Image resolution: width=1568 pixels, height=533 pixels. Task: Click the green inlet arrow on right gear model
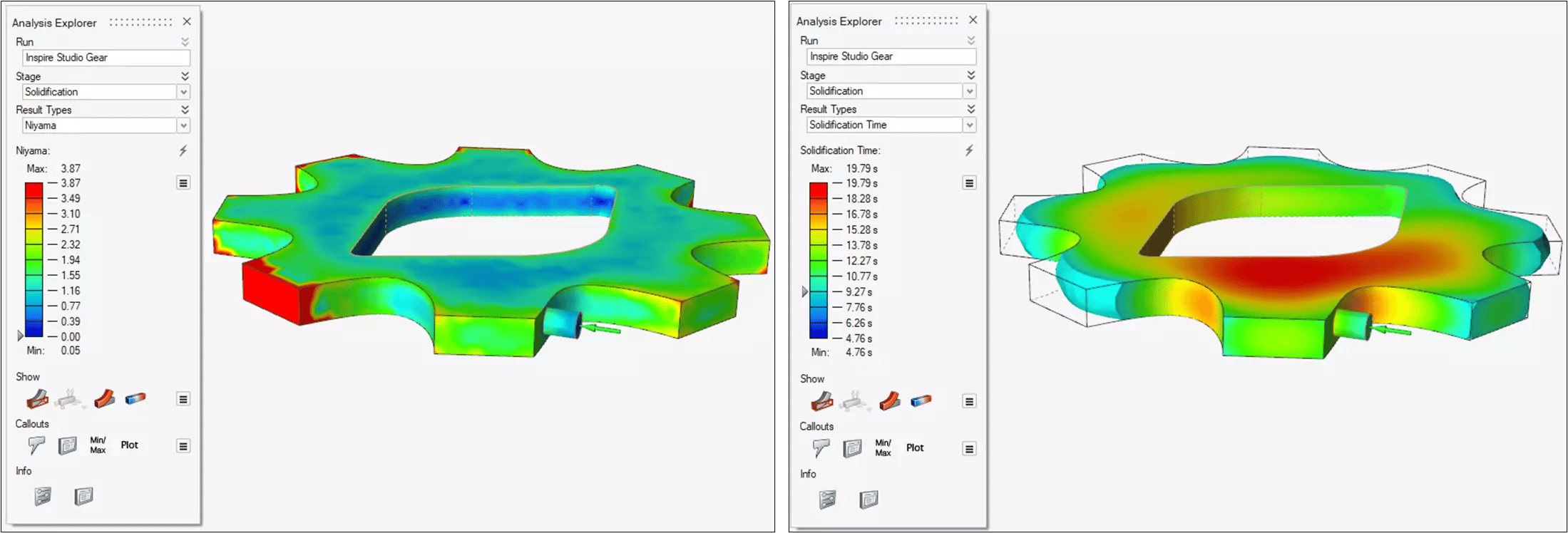tap(1392, 330)
